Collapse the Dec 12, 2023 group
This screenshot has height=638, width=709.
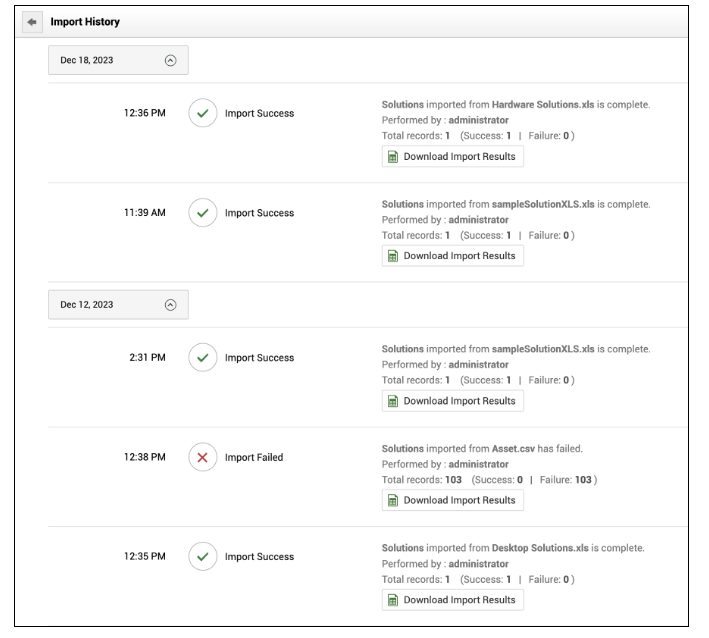point(170,305)
